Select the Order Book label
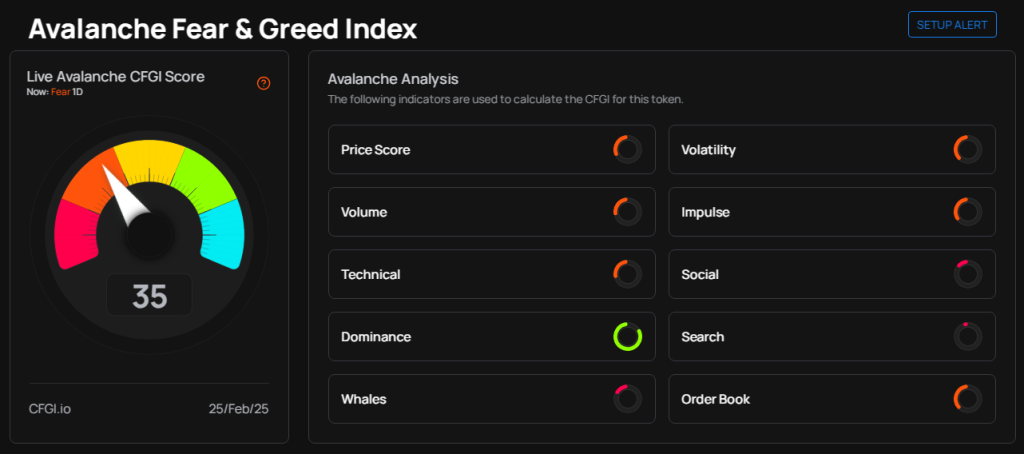Image resolution: width=1024 pixels, height=454 pixels. [715, 399]
